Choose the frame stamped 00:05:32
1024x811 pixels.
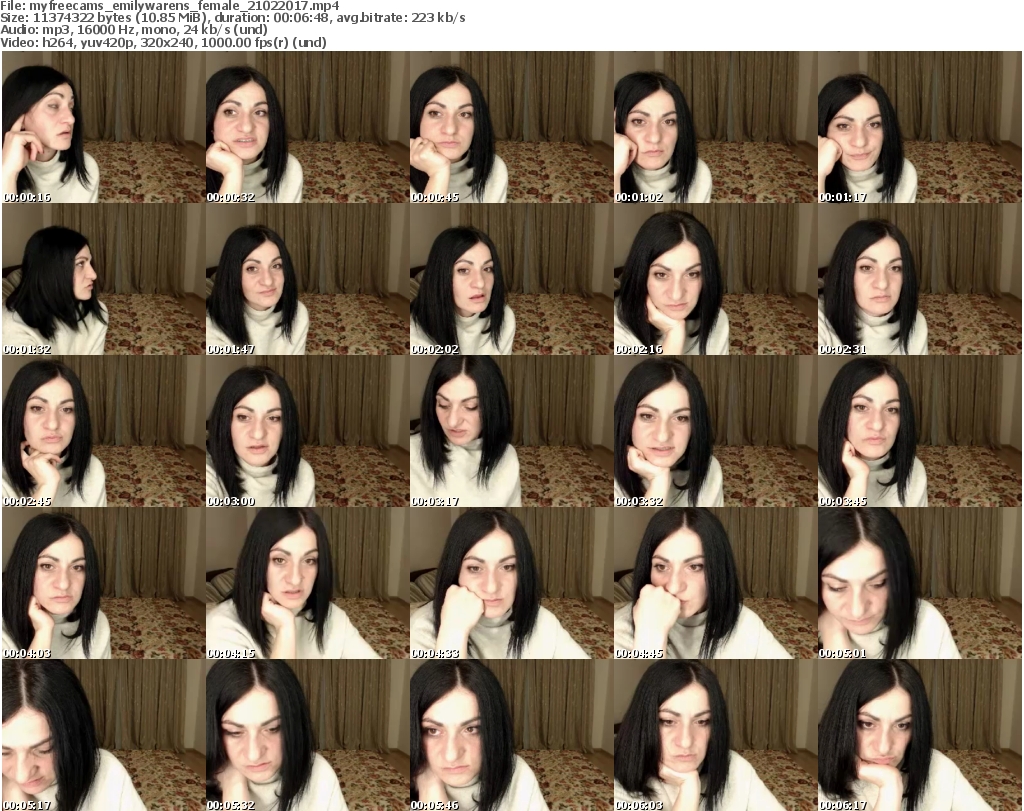[x=308, y=735]
